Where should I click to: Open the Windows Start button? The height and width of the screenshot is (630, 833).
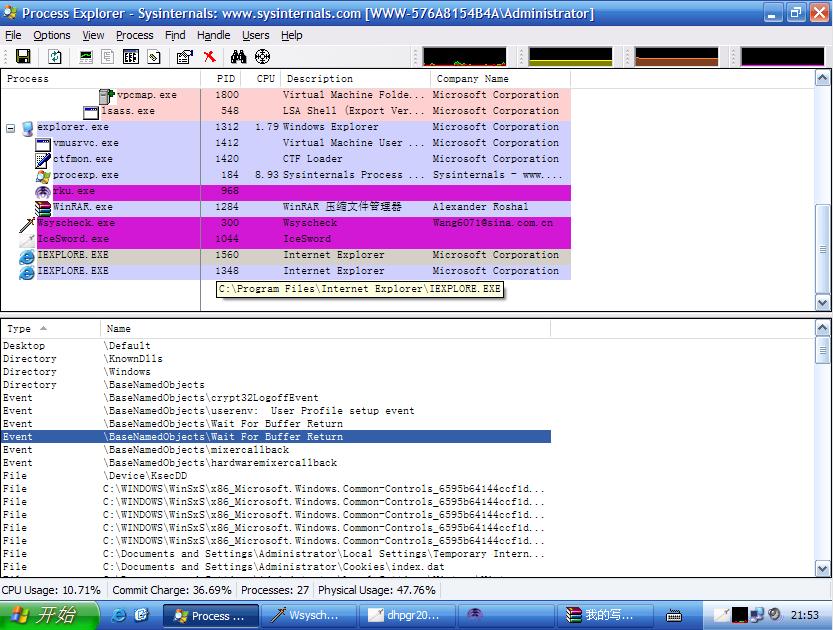49,615
